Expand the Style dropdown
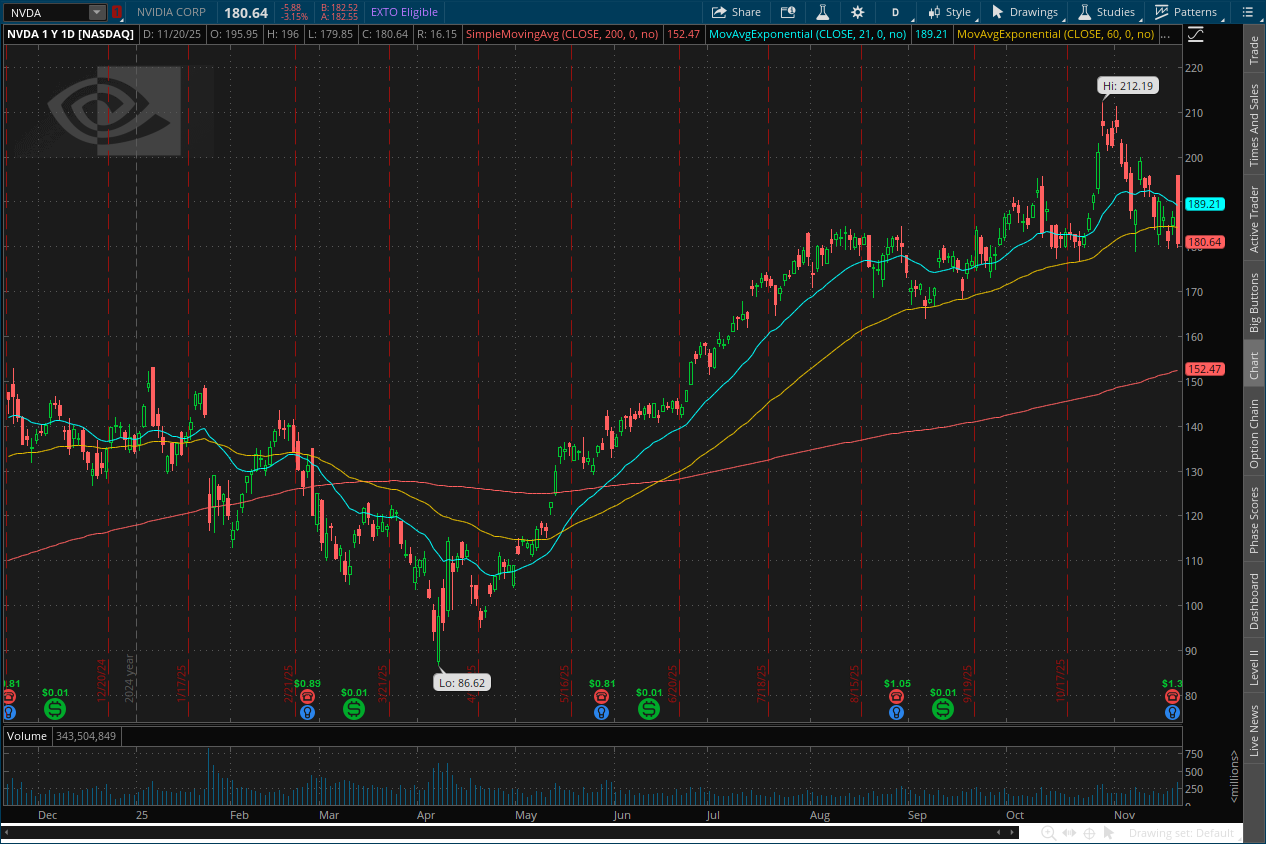This screenshot has width=1266, height=844. (x=949, y=12)
